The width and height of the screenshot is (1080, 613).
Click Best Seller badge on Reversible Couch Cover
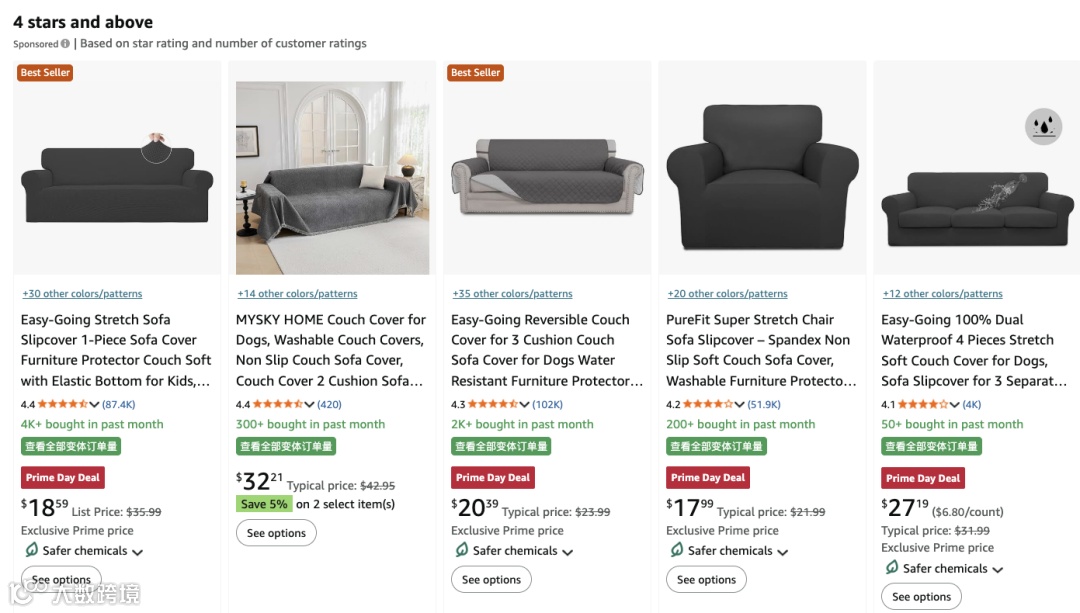(475, 73)
